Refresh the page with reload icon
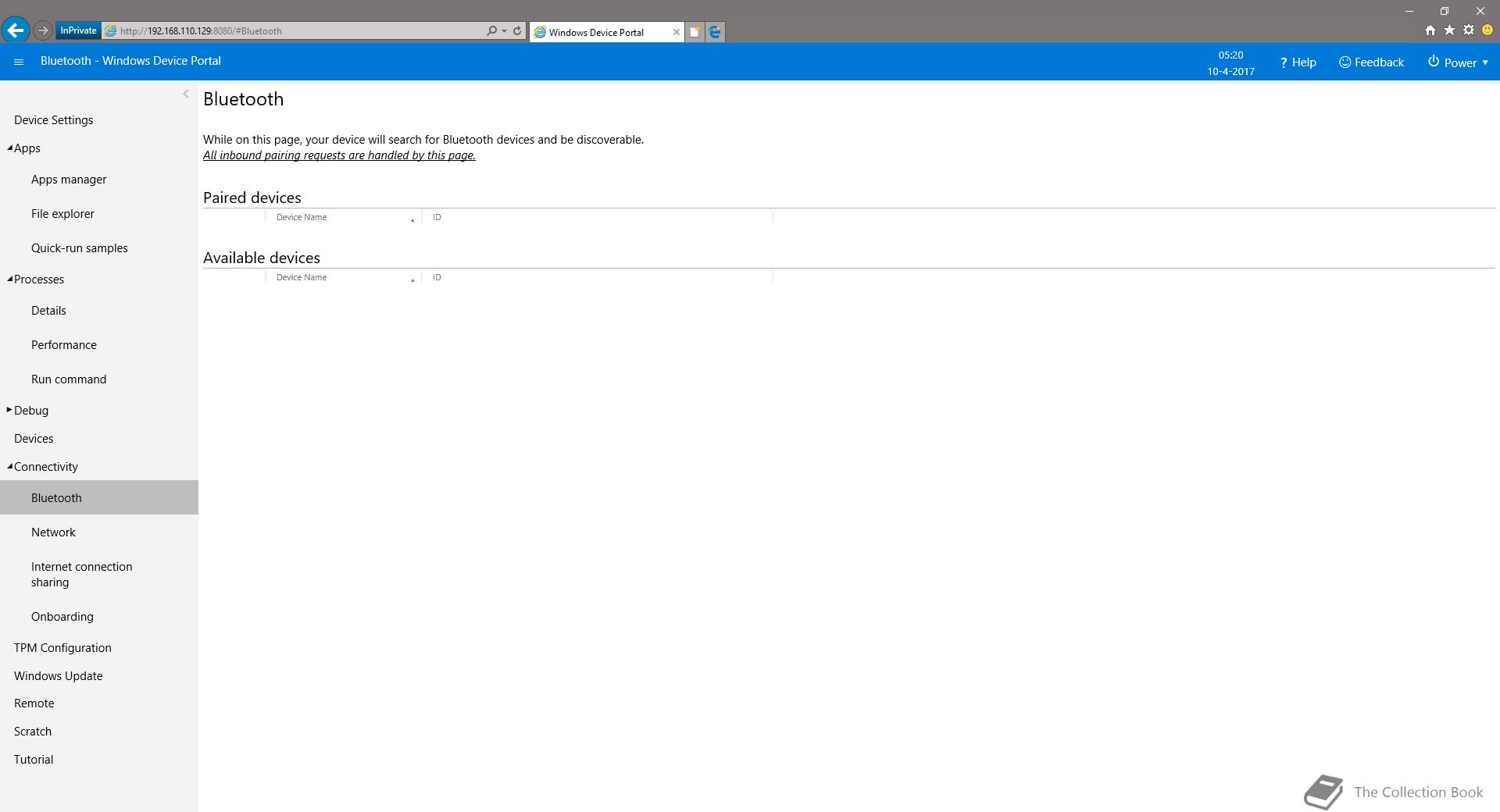 tap(517, 31)
